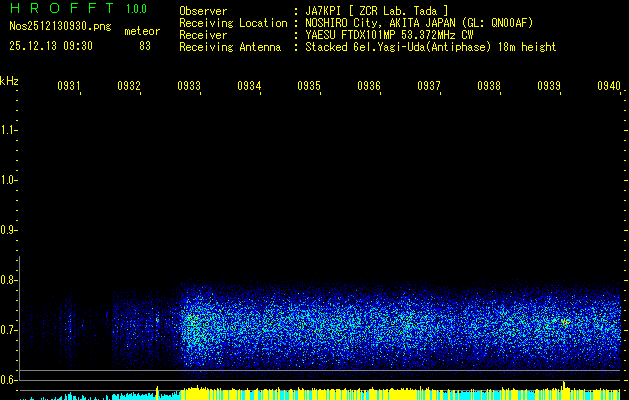Select the 0940 time label
Screen dimensions: 629x400
[608, 87]
